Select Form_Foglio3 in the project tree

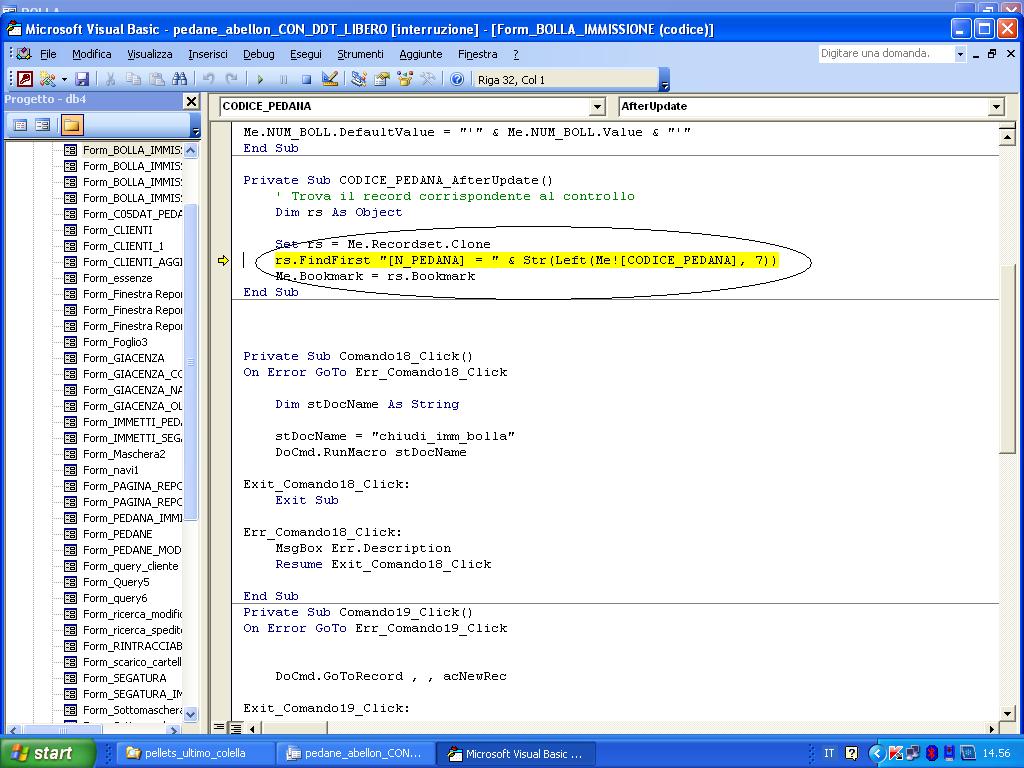tap(115, 342)
